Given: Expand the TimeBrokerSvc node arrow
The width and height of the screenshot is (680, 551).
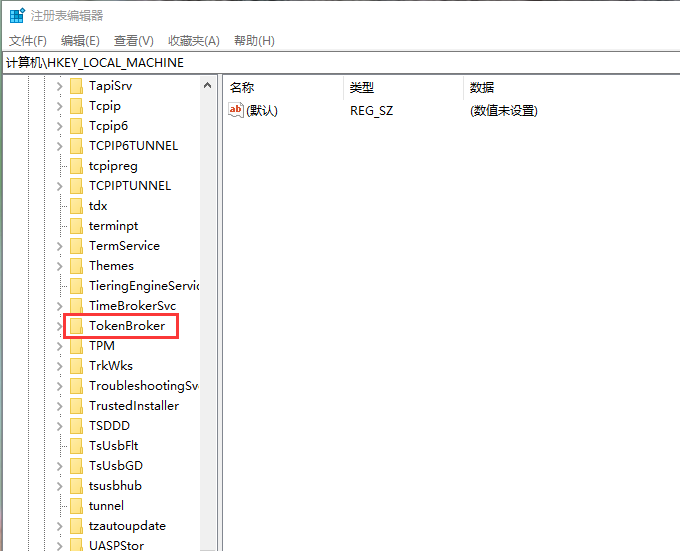Looking at the screenshot, I should [59, 306].
